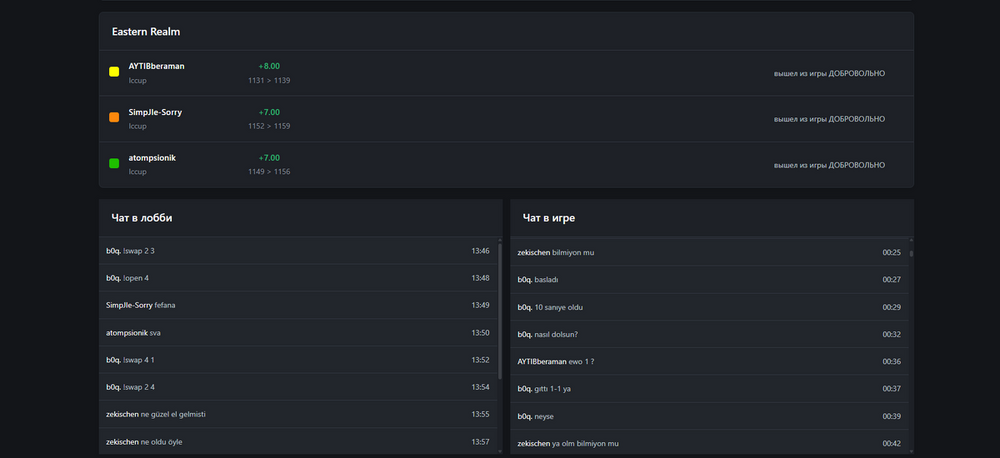The height and width of the screenshot is (458, 1000).
Task: Click the lobby chat vertical scrollbar
Action: (x=499, y=310)
